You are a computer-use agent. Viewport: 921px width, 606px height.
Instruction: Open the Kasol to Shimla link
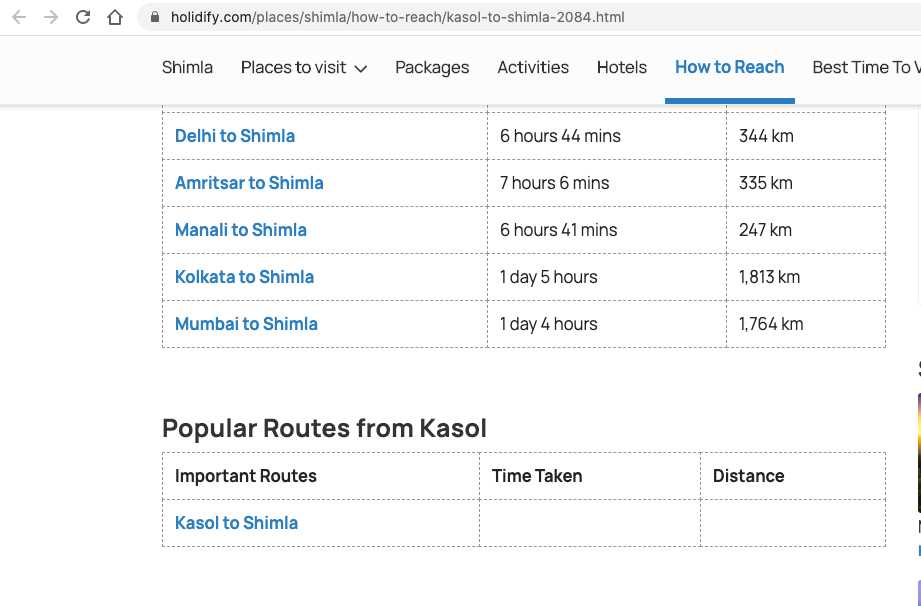[x=236, y=523]
